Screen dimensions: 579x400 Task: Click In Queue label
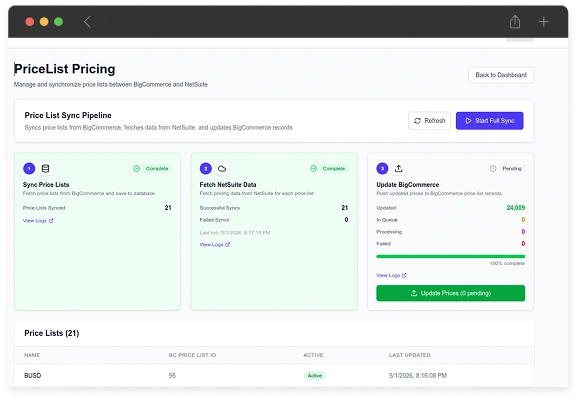(x=387, y=220)
